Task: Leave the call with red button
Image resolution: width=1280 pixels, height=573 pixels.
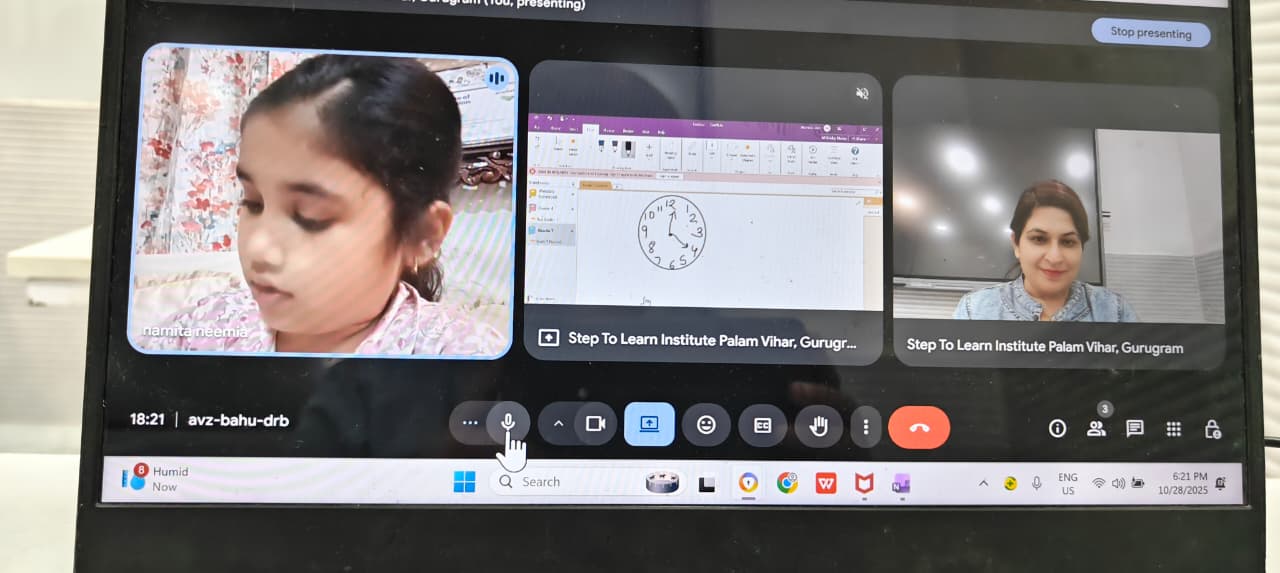Action: coord(919,427)
